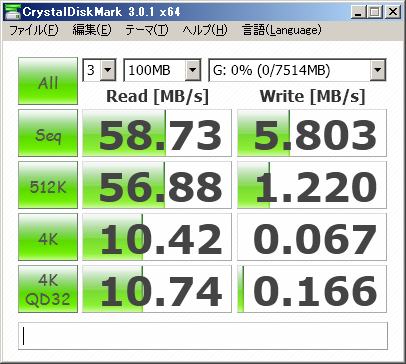Expand the G: drive selection dropdown
This screenshot has width=406, height=364.
378,70
